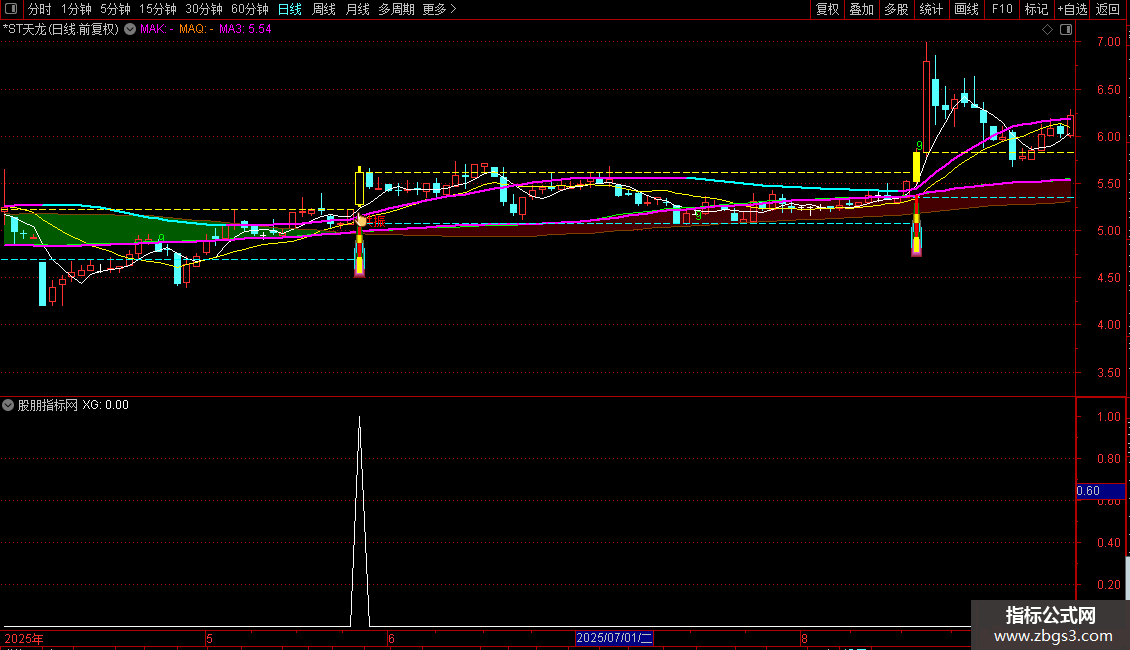Click the diamond marker icon above the chart
Screen dimensions: 1130x650
coord(1048,30)
